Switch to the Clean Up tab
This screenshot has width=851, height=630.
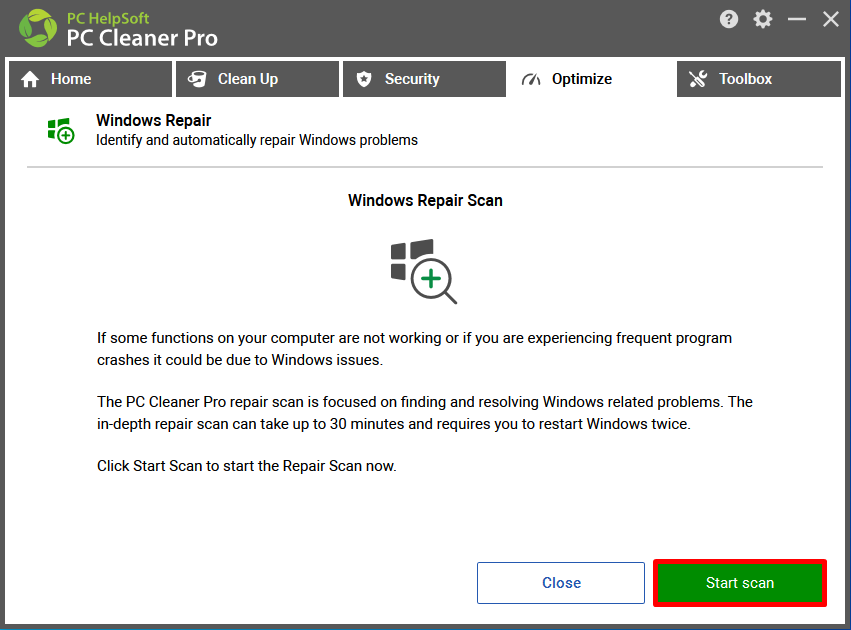[257, 79]
